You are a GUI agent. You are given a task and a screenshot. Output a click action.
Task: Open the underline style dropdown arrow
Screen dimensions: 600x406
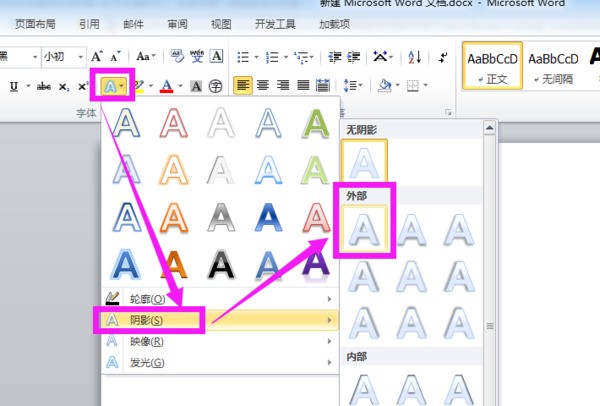coord(28,86)
